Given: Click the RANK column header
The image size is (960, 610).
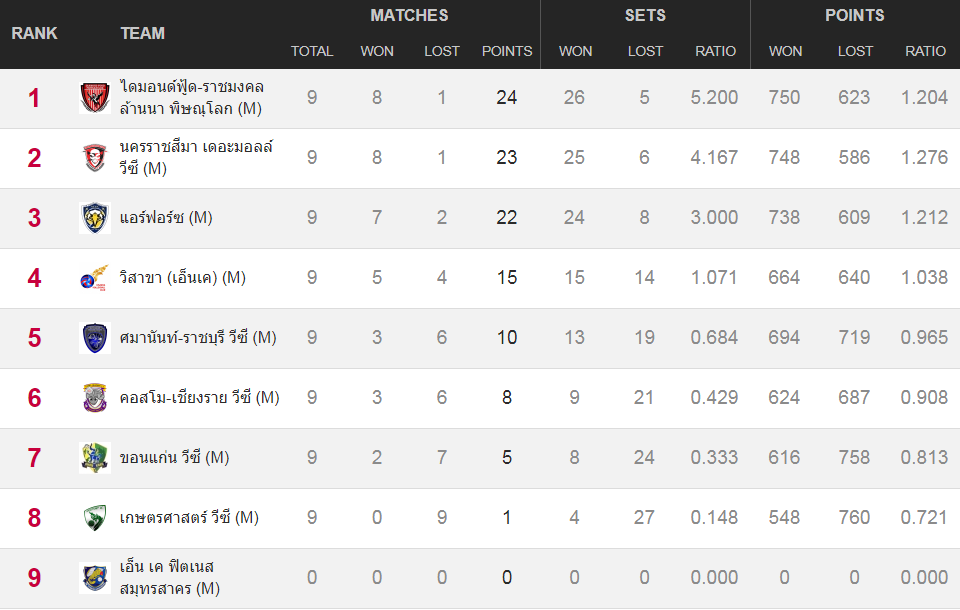Looking at the screenshot, I should 34,33.
